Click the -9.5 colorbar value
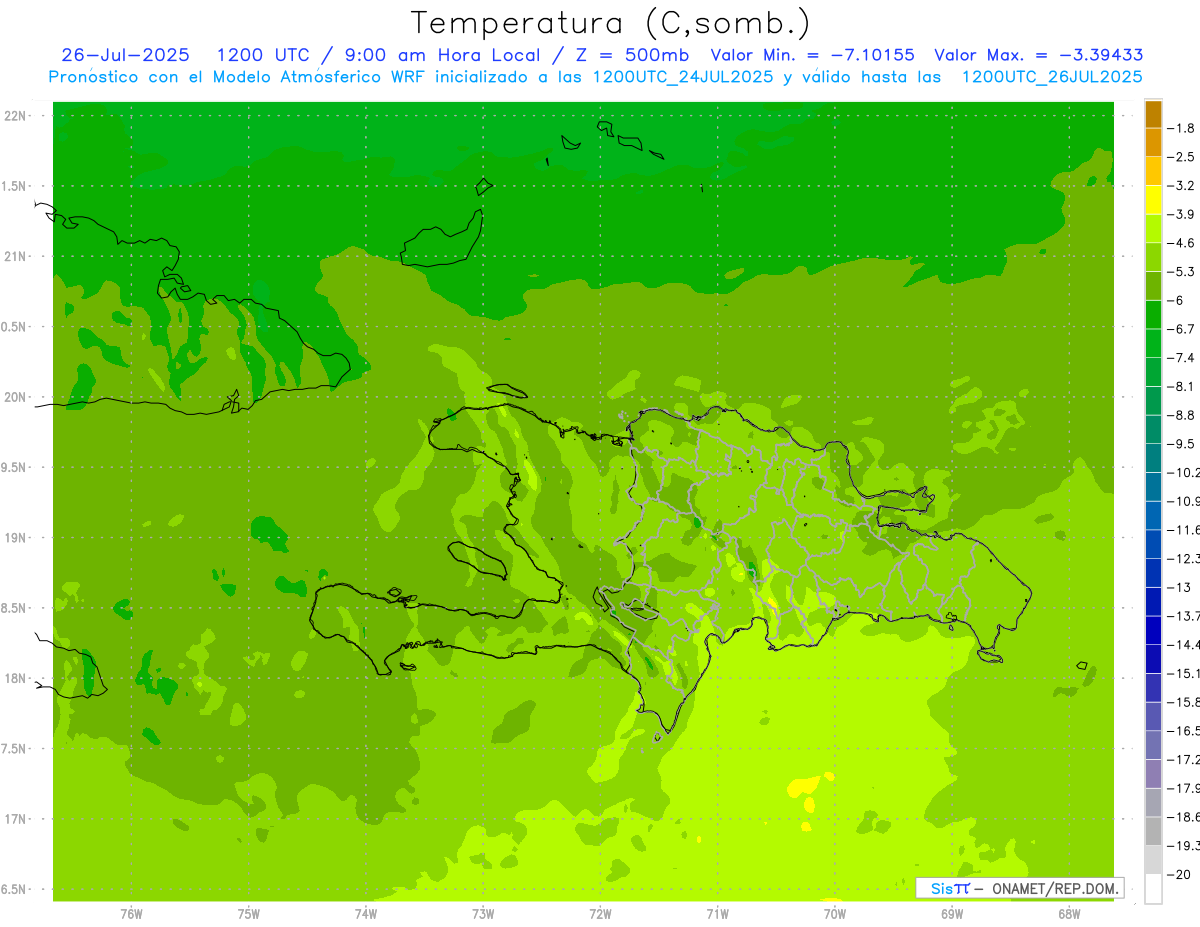1200x927 pixels. click(1181, 444)
